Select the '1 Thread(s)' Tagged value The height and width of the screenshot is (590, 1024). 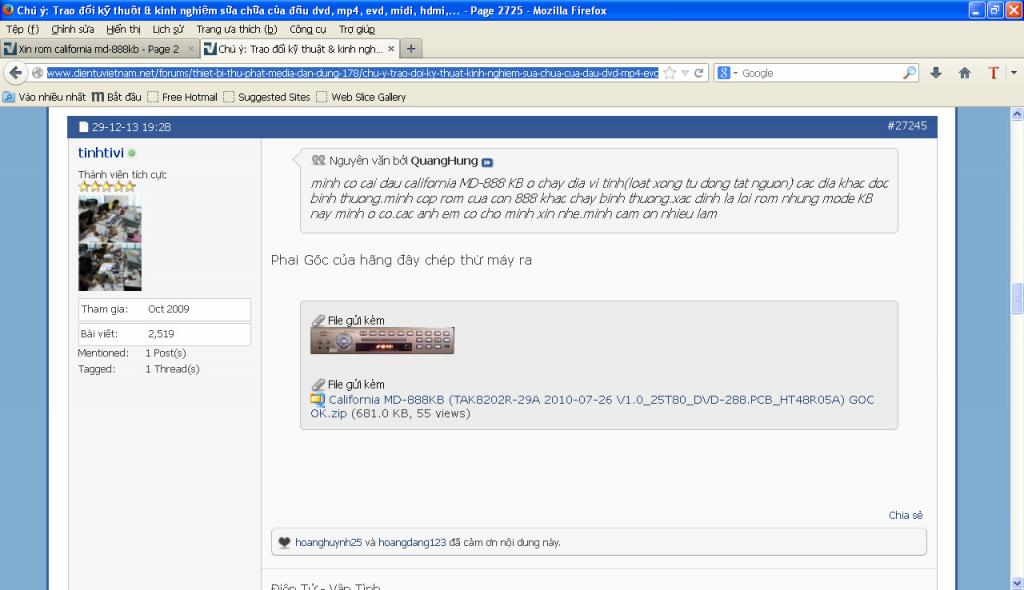click(172, 369)
